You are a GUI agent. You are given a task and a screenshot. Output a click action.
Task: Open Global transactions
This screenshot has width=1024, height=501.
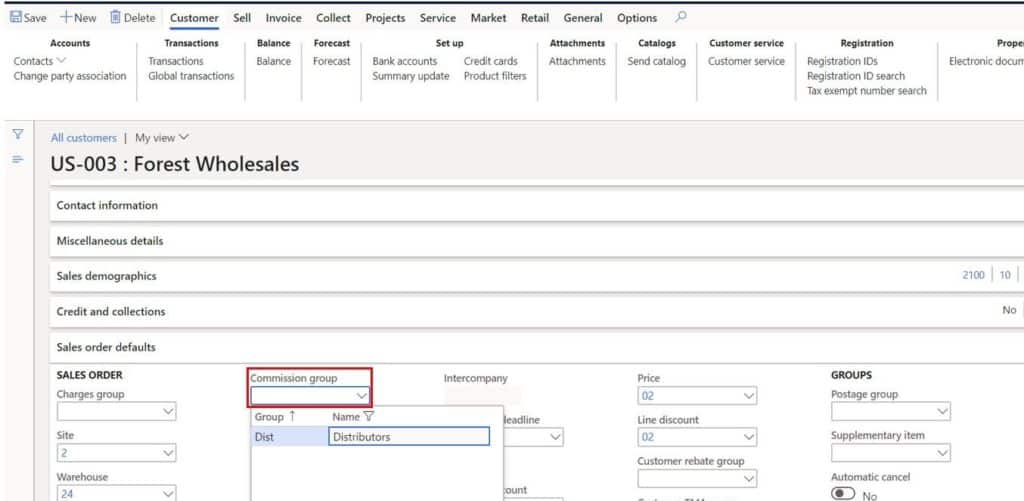[x=191, y=76]
